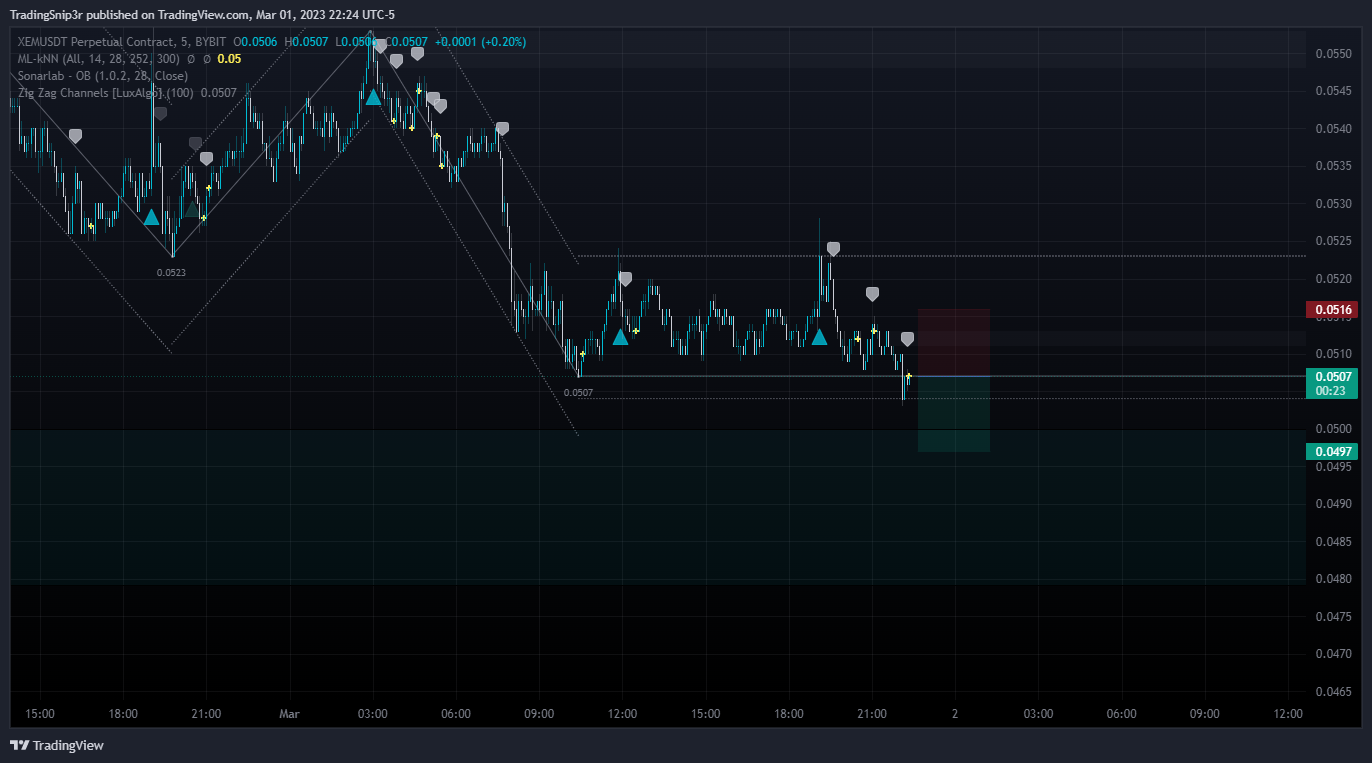Viewport: 1372px width, 763px height.
Task: Select teal buy triangle under the 0.0550 peak
Action: coord(373,97)
